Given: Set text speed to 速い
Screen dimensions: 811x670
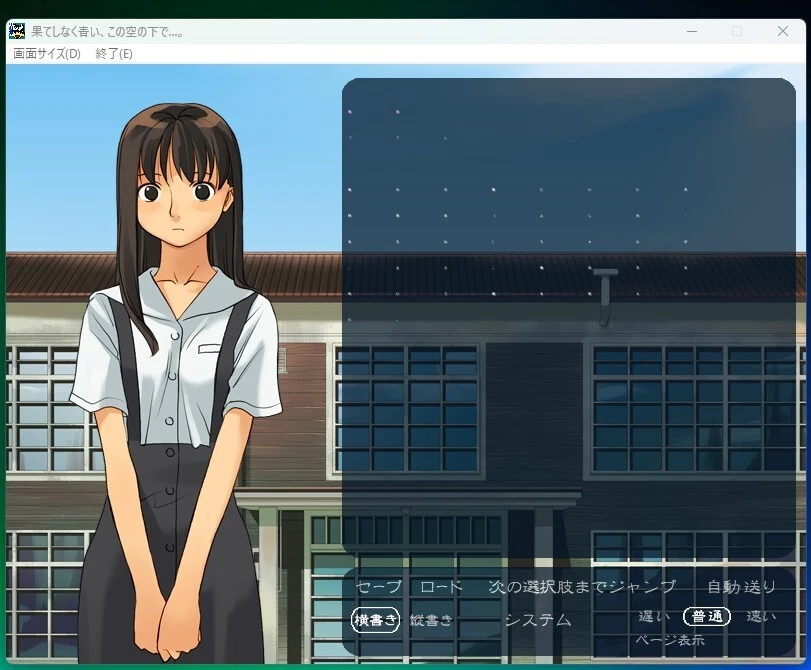Looking at the screenshot, I should click(761, 616).
